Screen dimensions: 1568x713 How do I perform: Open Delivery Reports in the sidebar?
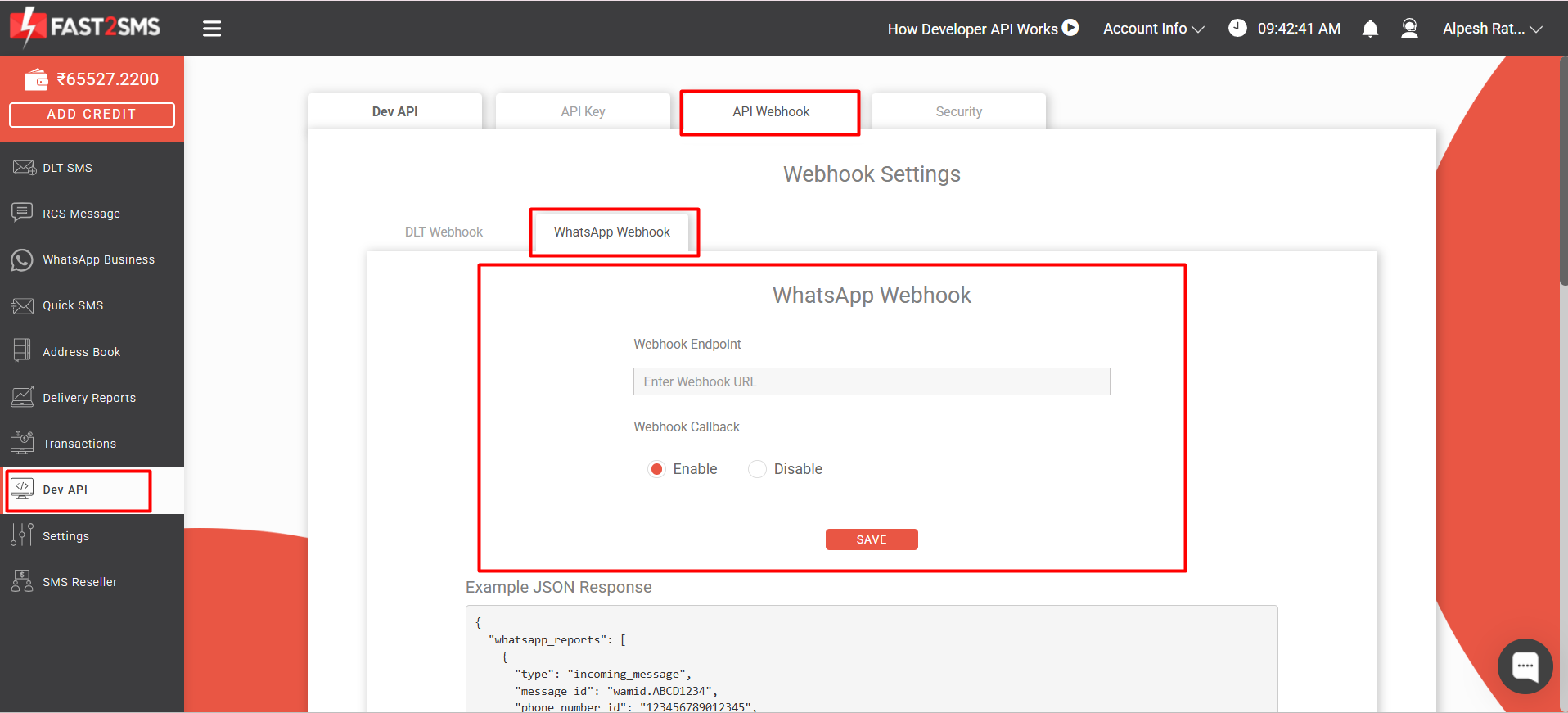point(92,398)
